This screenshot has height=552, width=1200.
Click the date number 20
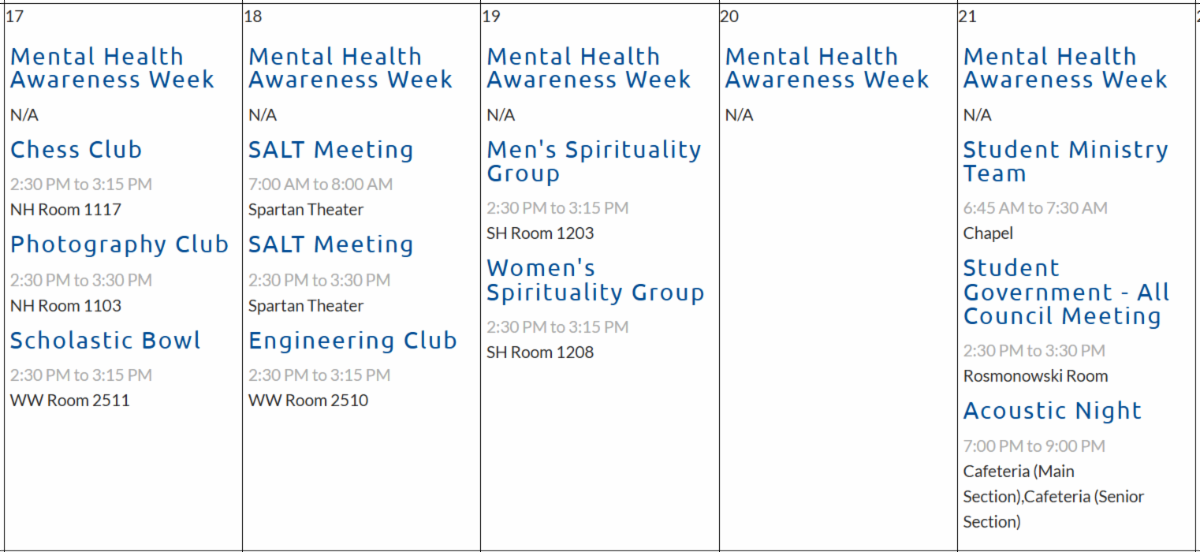729,16
